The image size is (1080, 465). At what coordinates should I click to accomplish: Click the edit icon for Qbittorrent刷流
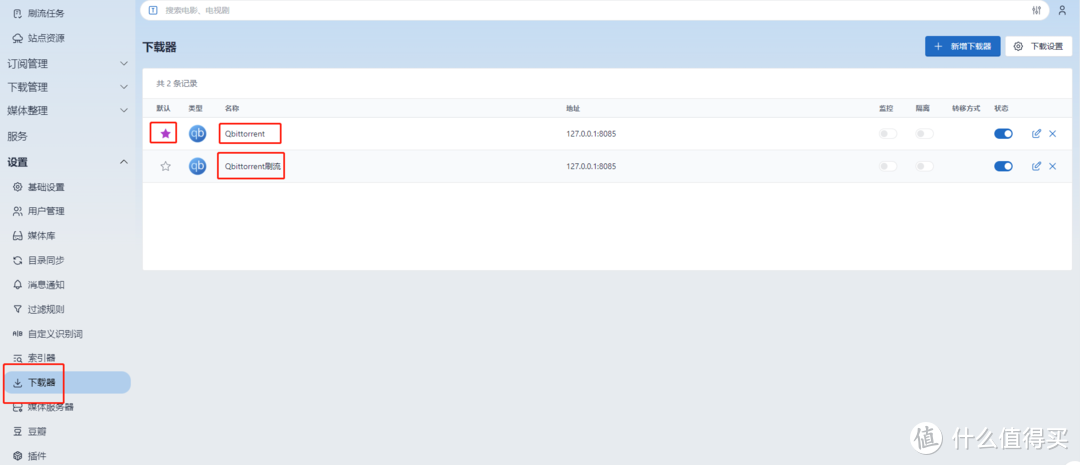(x=1036, y=166)
